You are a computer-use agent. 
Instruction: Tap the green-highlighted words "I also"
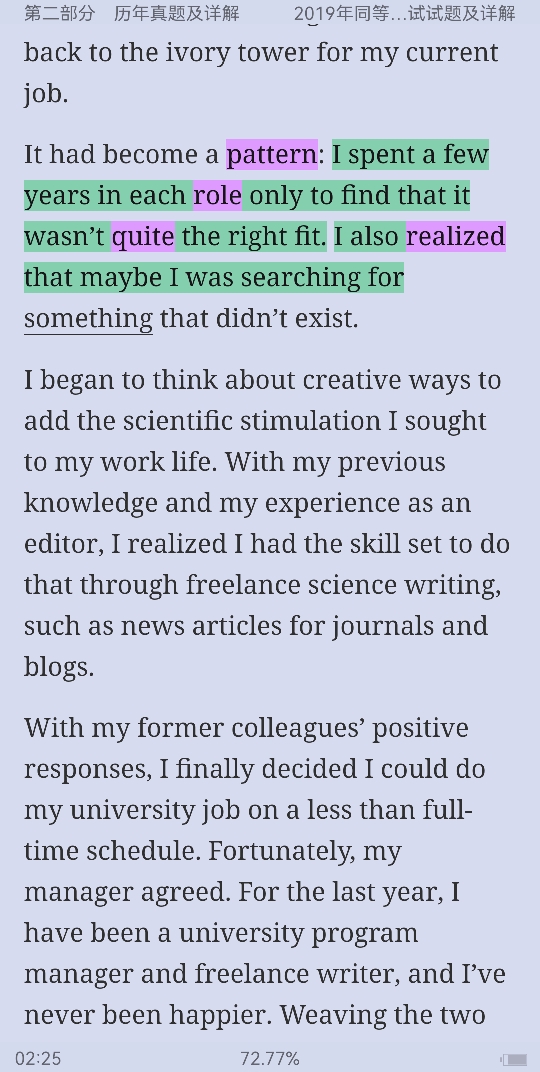click(369, 237)
